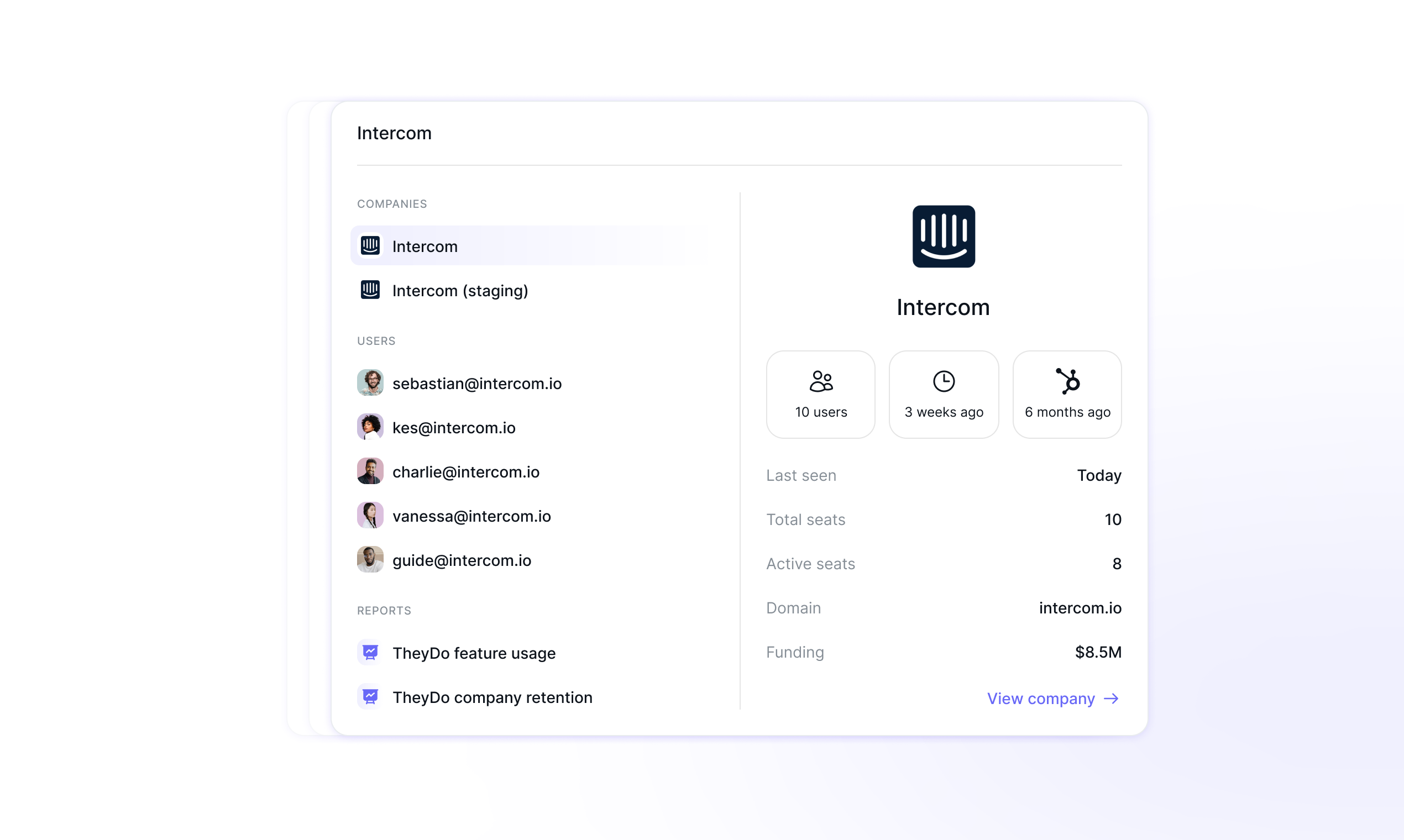Image resolution: width=1404 pixels, height=840 pixels.
Task: Click the Total seats label
Action: click(x=805, y=519)
